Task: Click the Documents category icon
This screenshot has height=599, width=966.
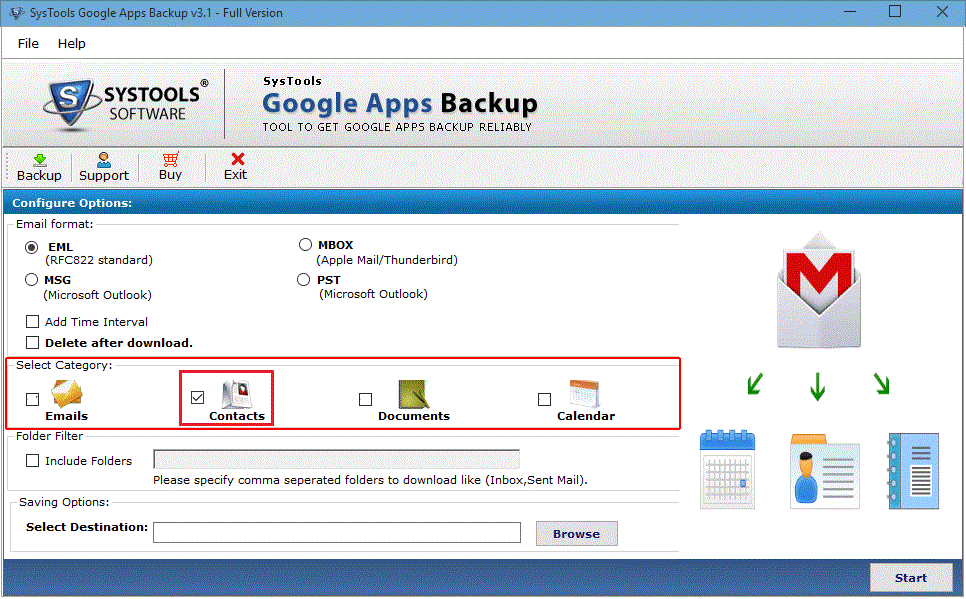Action: [x=414, y=391]
